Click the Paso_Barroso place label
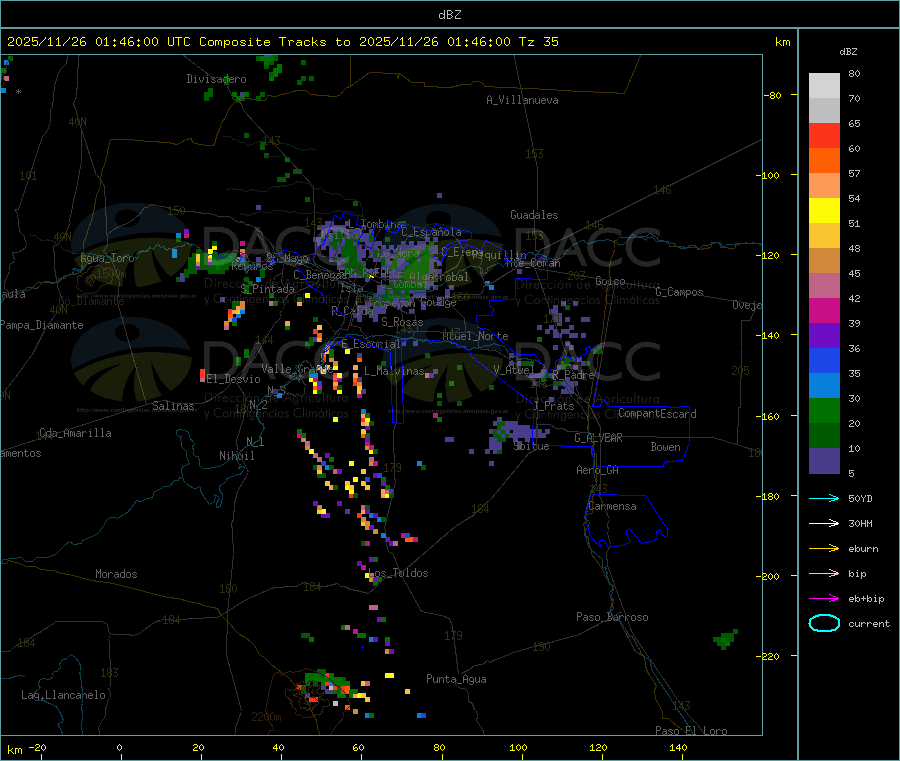Image resolution: width=900 pixels, height=761 pixels. pos(612,617)
